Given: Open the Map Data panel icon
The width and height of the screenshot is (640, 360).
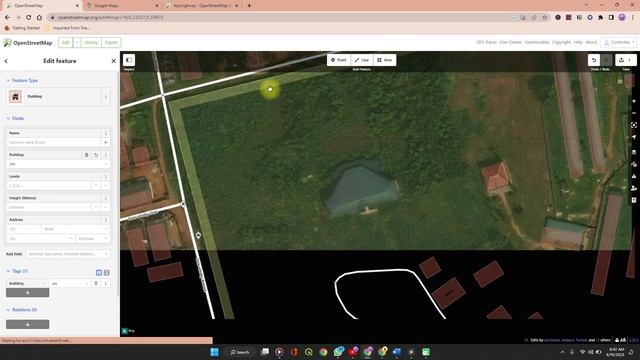Looking at the screenshot, I should pyautogui.click(x=634, y=164).
